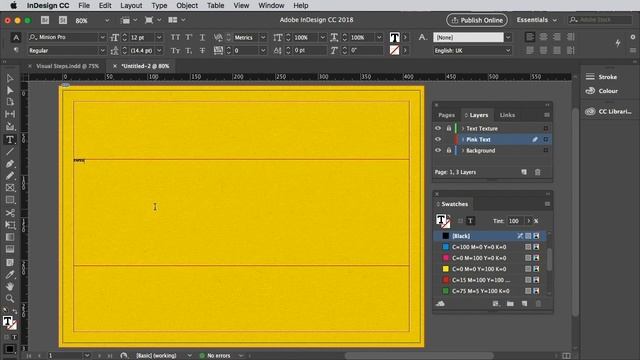Open the Table menu
Screen dimensions: 640x360
[215, 5]
